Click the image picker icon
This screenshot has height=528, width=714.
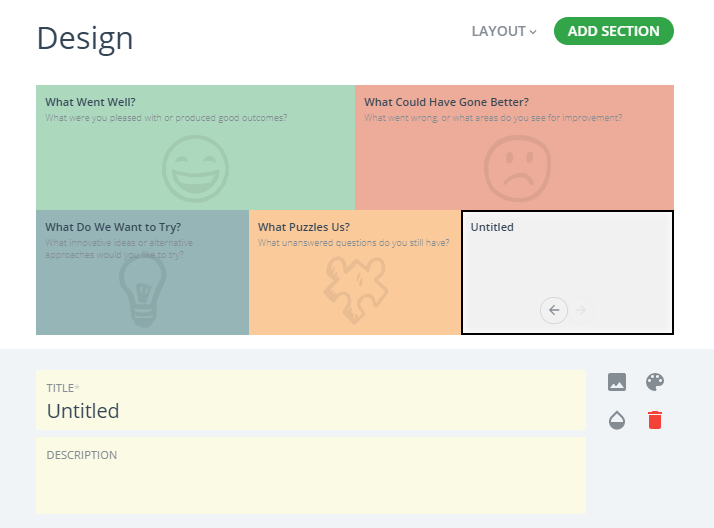click(617, 382)
